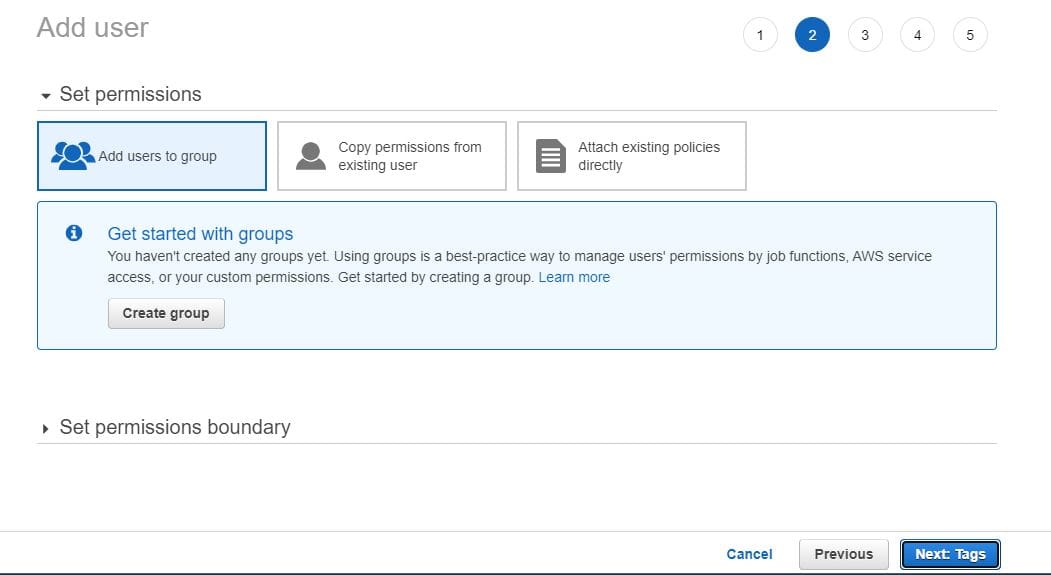Click the Create group button
Image resolution: width=1051 pixels, height=575 pixels.
click(166, 314)
